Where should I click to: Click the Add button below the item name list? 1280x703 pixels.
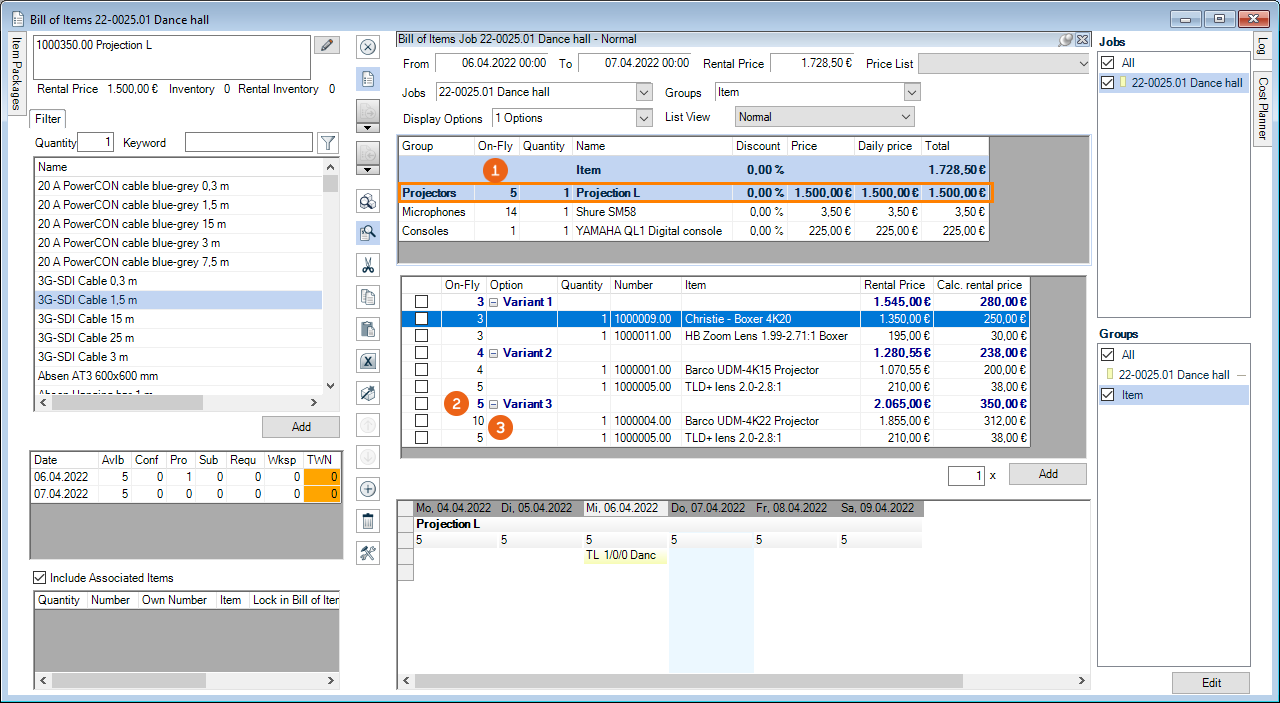pos(300,427)
